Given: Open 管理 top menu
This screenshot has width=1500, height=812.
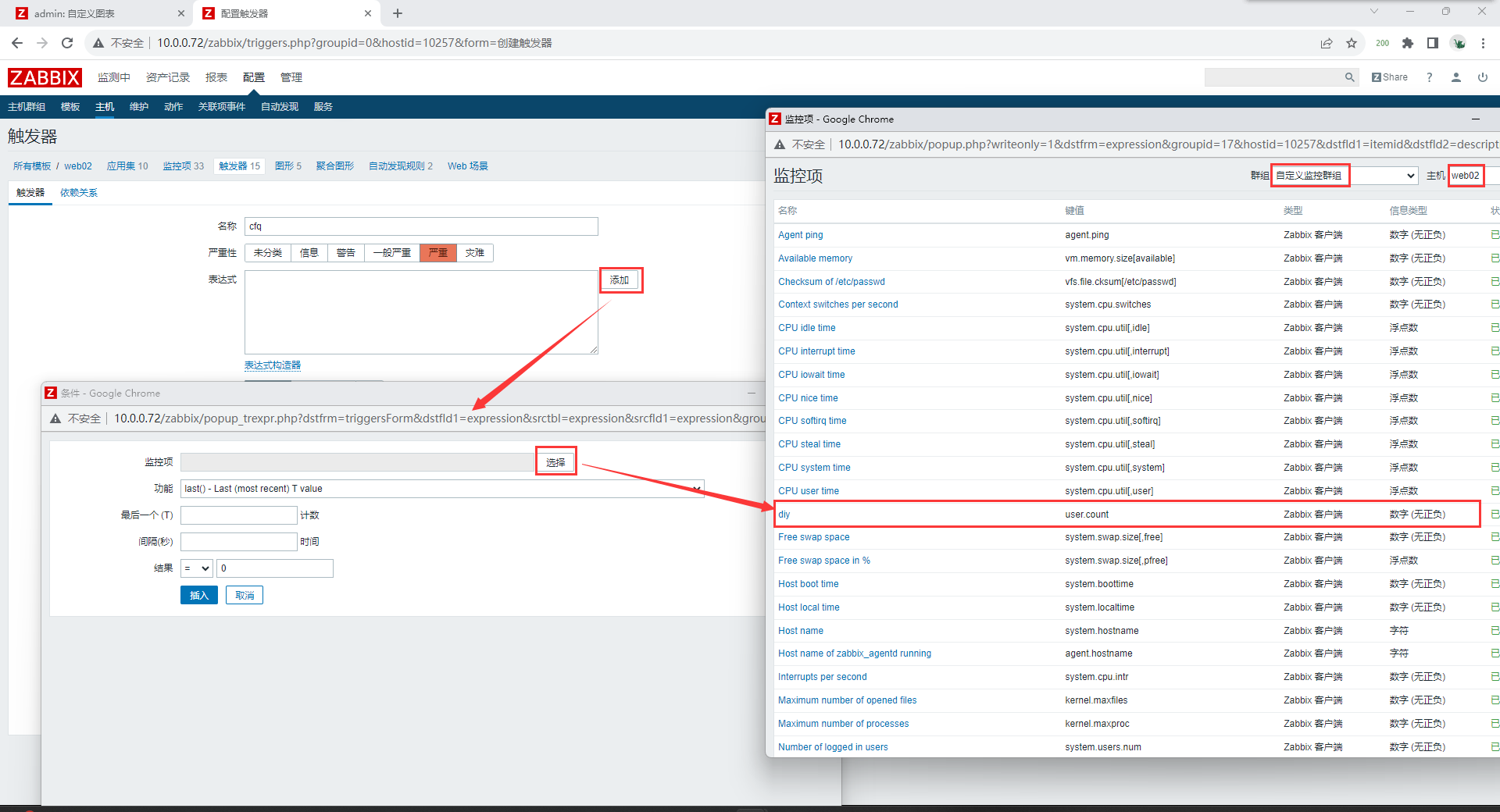Looking at the screenshot, I should (x=291, y=77).
